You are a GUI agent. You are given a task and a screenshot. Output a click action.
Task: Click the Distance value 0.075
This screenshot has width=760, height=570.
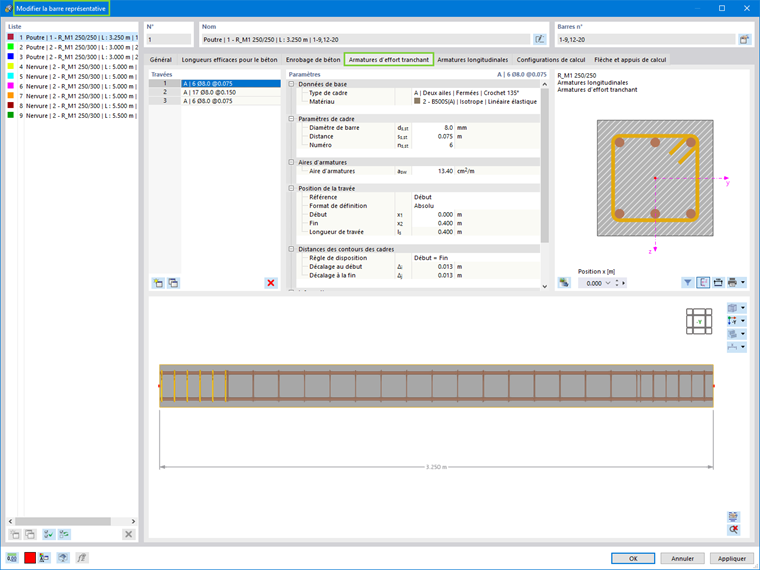tap(433, 136)
